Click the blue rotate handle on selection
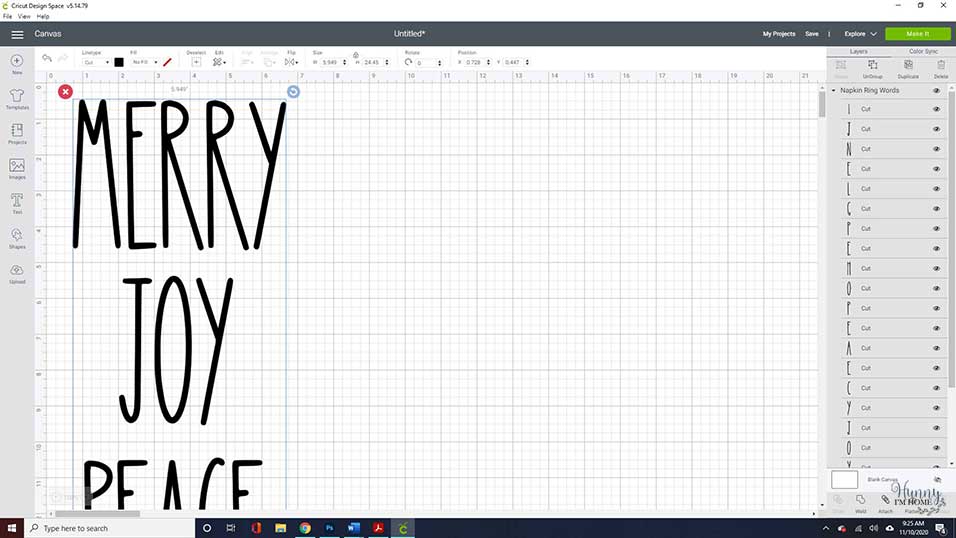 point(293,91)
